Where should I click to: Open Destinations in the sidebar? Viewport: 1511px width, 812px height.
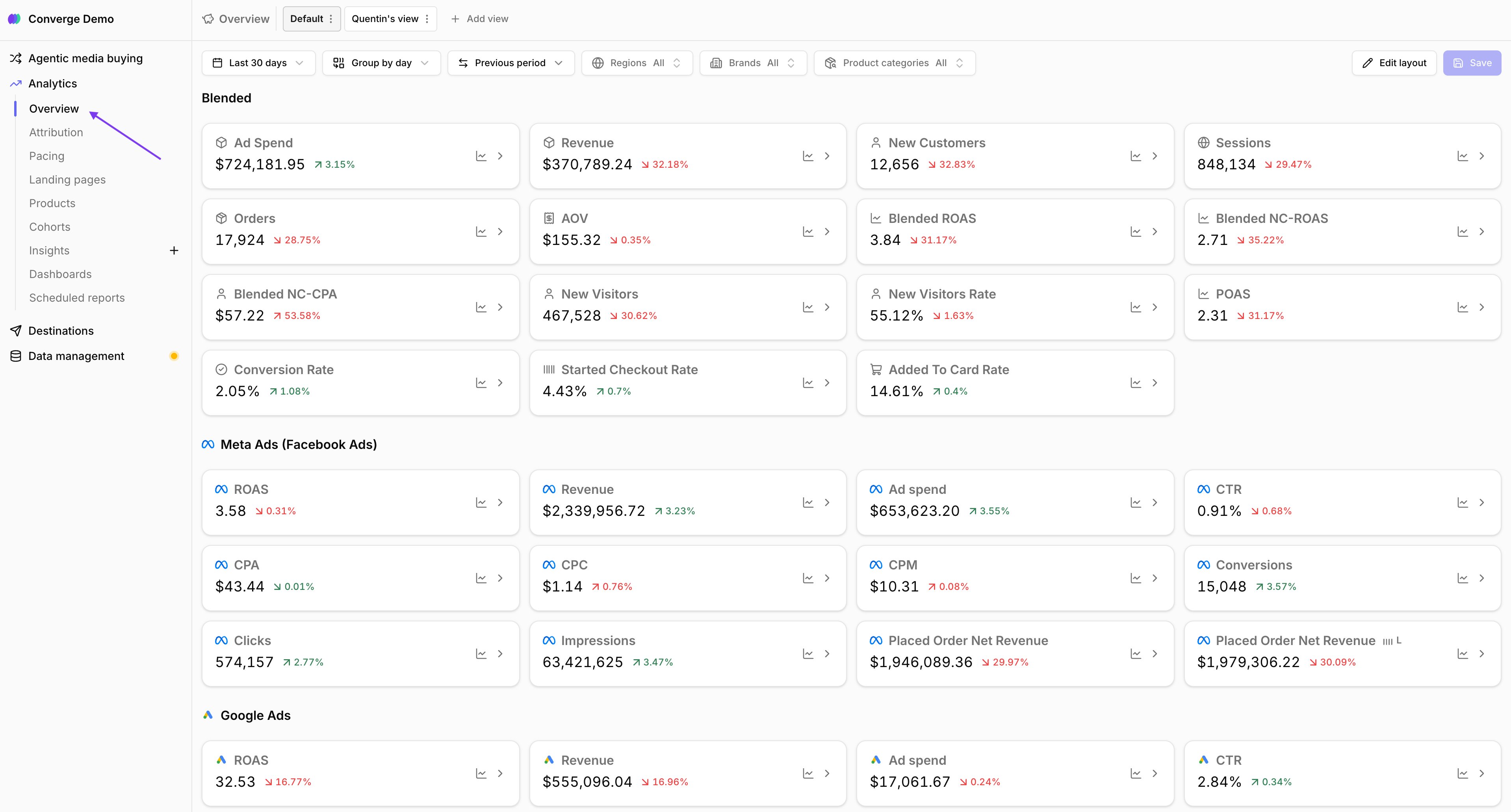point(61,331)
